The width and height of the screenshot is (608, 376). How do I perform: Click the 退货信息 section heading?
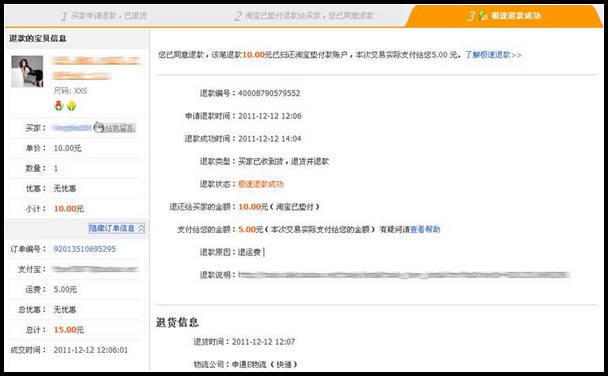pos(177,323)
